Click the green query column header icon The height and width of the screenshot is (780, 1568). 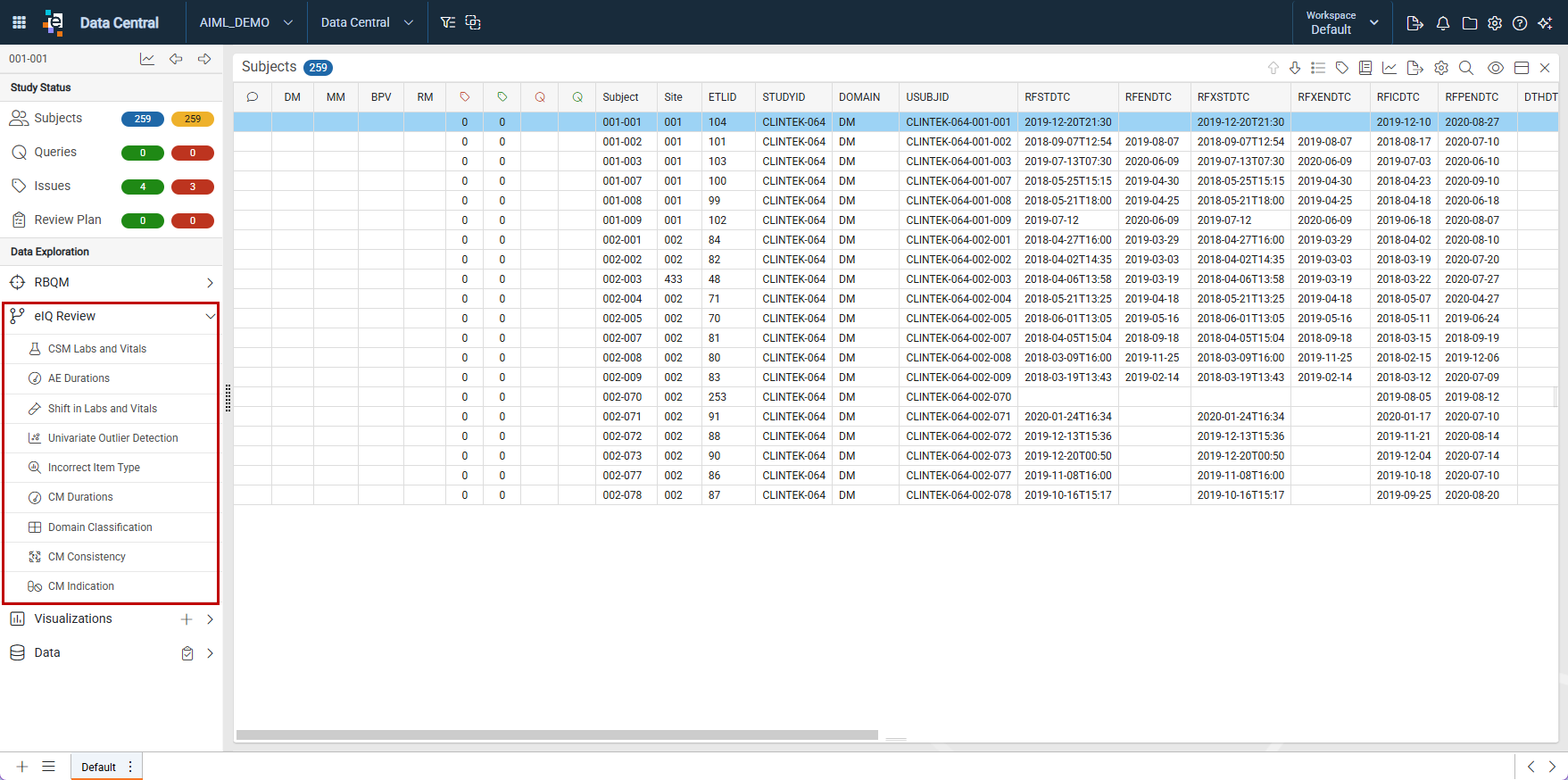577,97
